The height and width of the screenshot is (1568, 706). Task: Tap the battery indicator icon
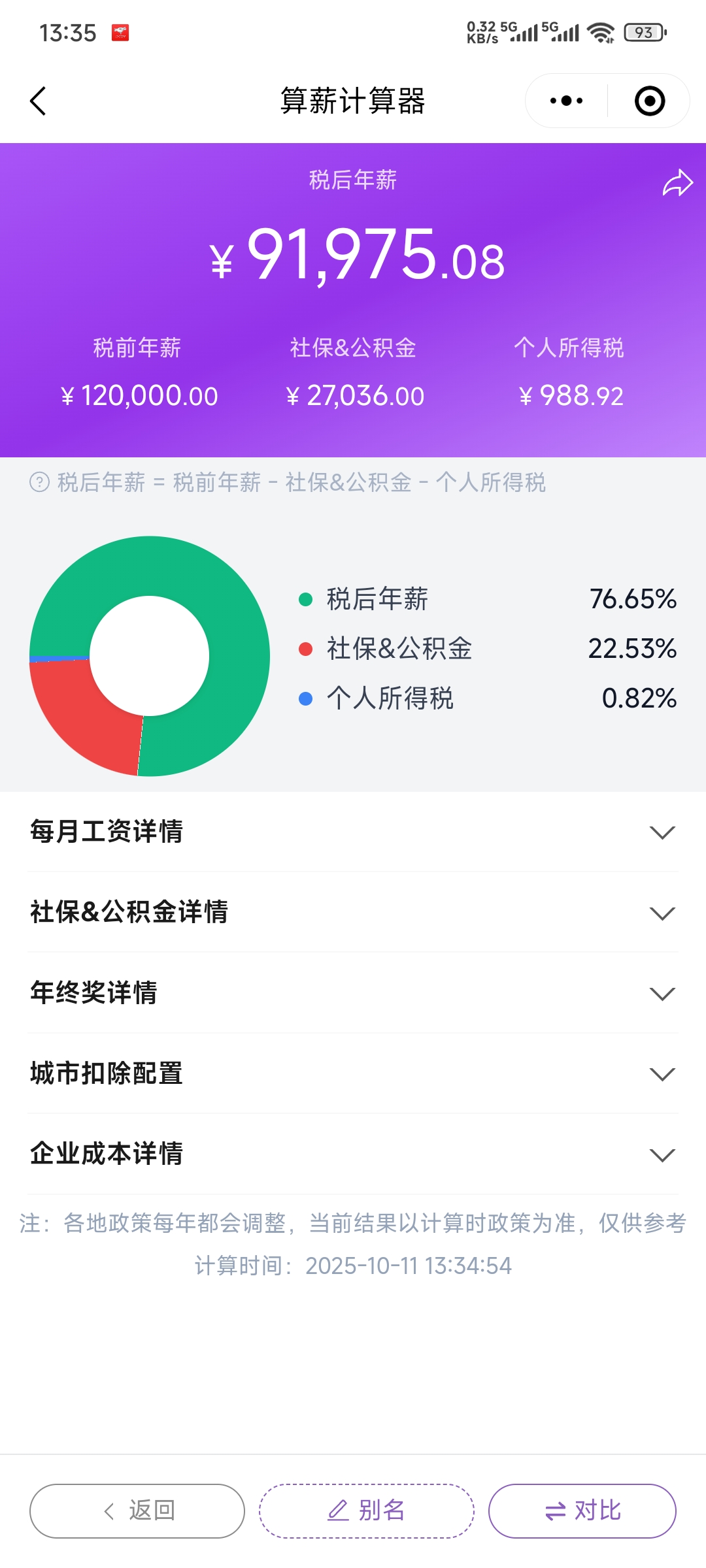click(x=645, y=32)
